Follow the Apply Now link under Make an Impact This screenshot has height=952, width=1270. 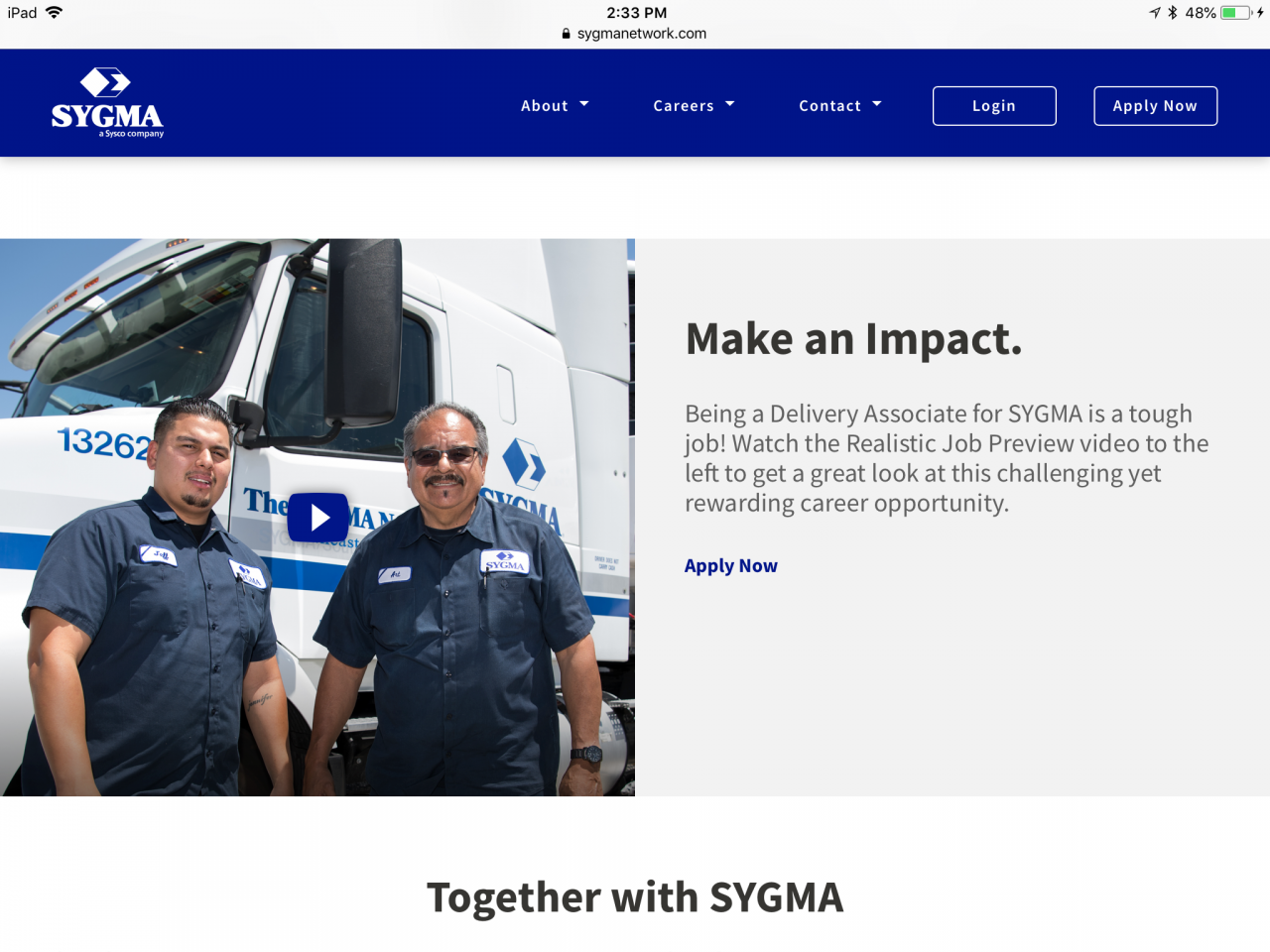(731, 565)
